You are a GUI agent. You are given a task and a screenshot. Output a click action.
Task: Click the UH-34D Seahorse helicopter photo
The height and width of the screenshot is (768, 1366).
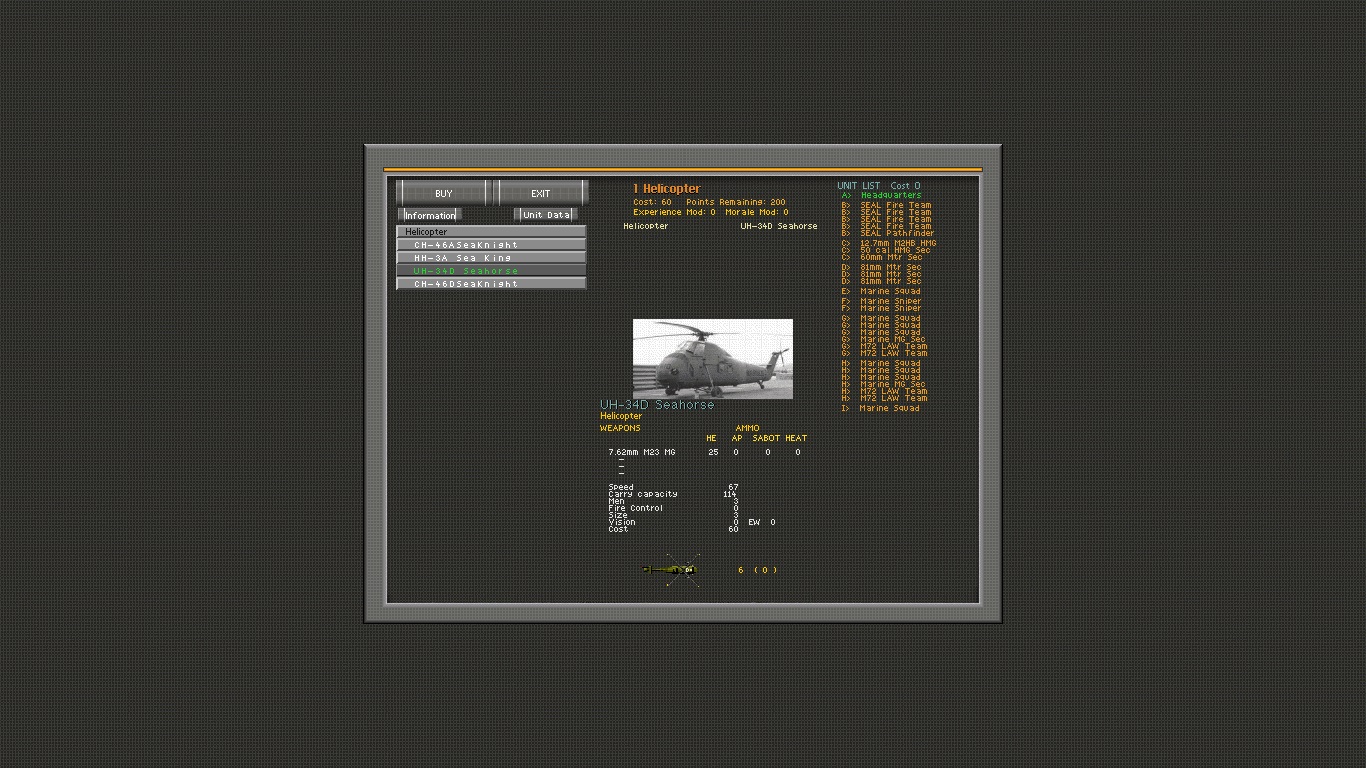tap(713, 359)
